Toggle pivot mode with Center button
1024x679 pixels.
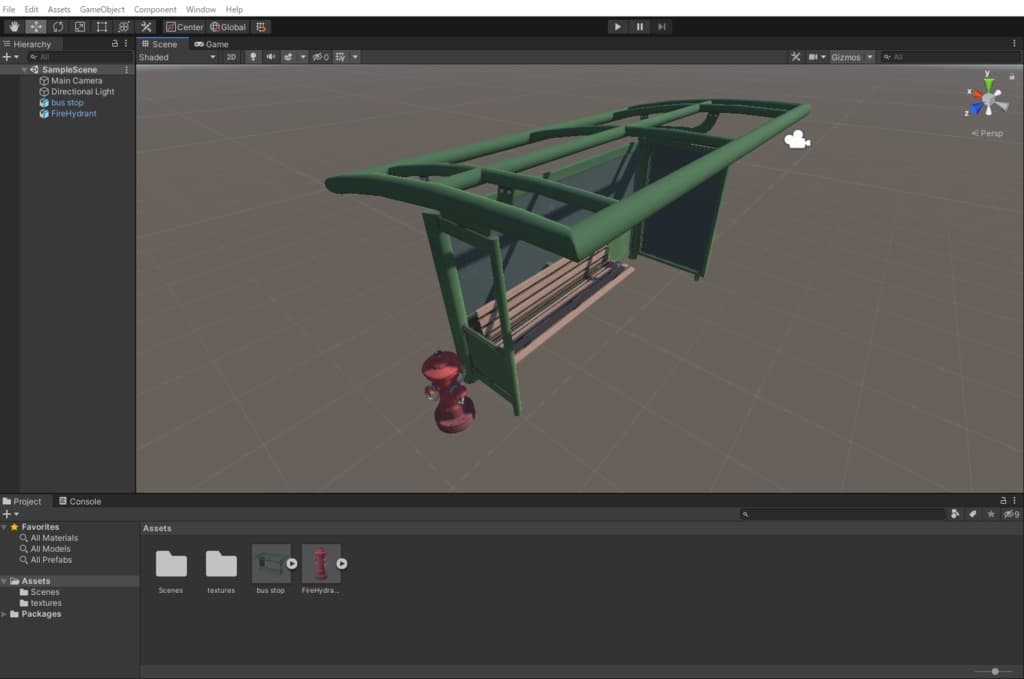click(185, 27)
